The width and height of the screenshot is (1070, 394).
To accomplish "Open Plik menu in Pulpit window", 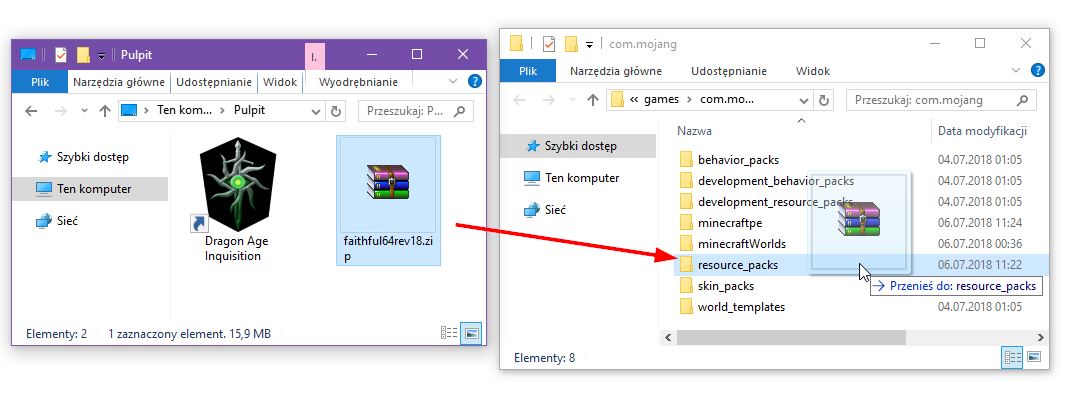I will tap(40, 82).
